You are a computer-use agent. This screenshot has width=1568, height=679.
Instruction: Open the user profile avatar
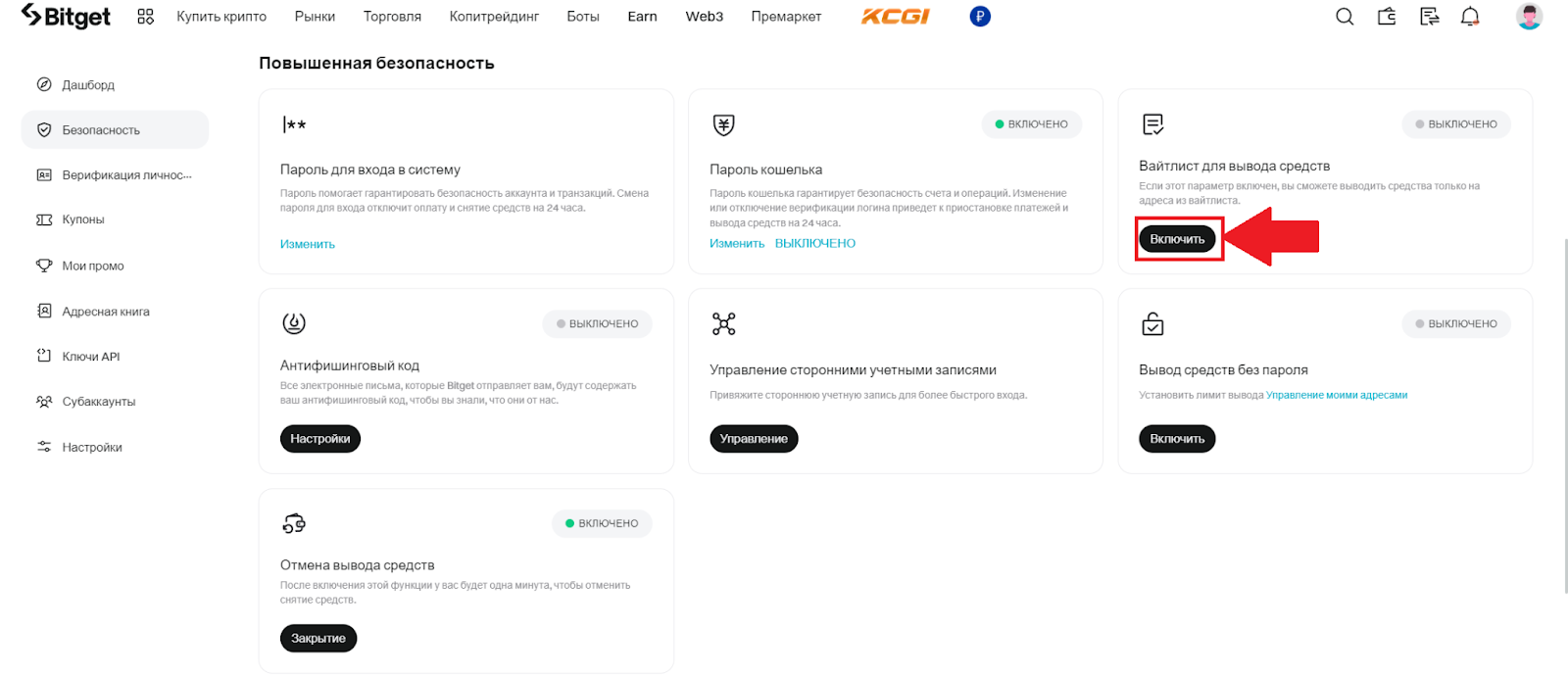tap(1529, 17)
